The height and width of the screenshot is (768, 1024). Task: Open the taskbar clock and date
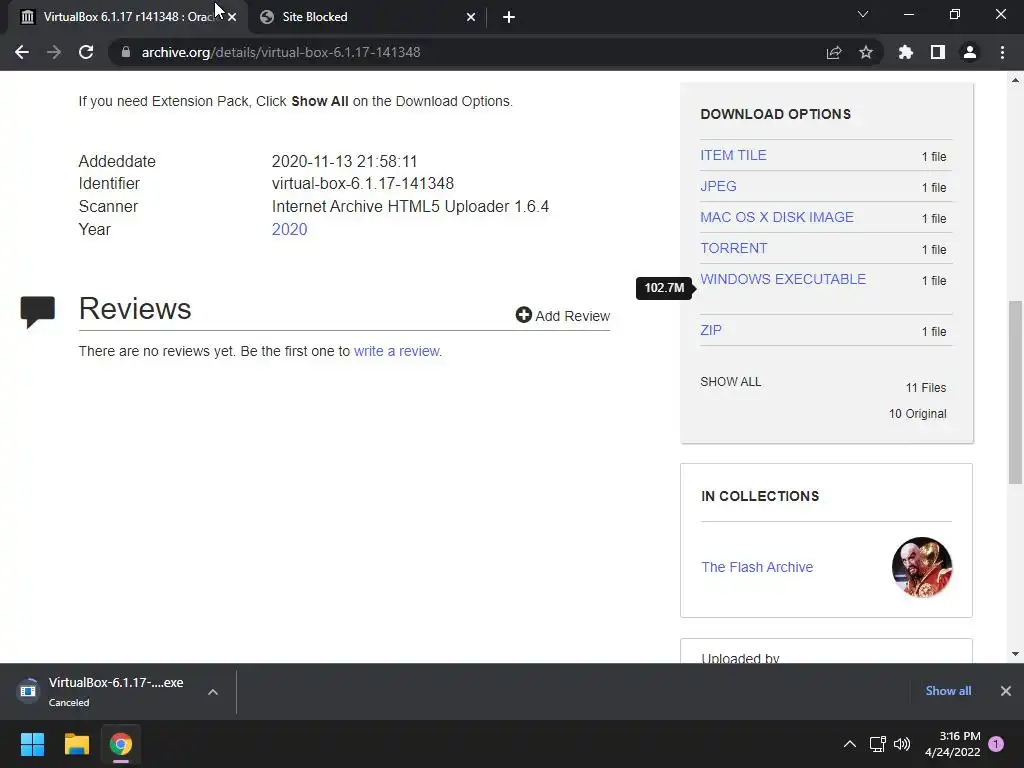(953, 744)
